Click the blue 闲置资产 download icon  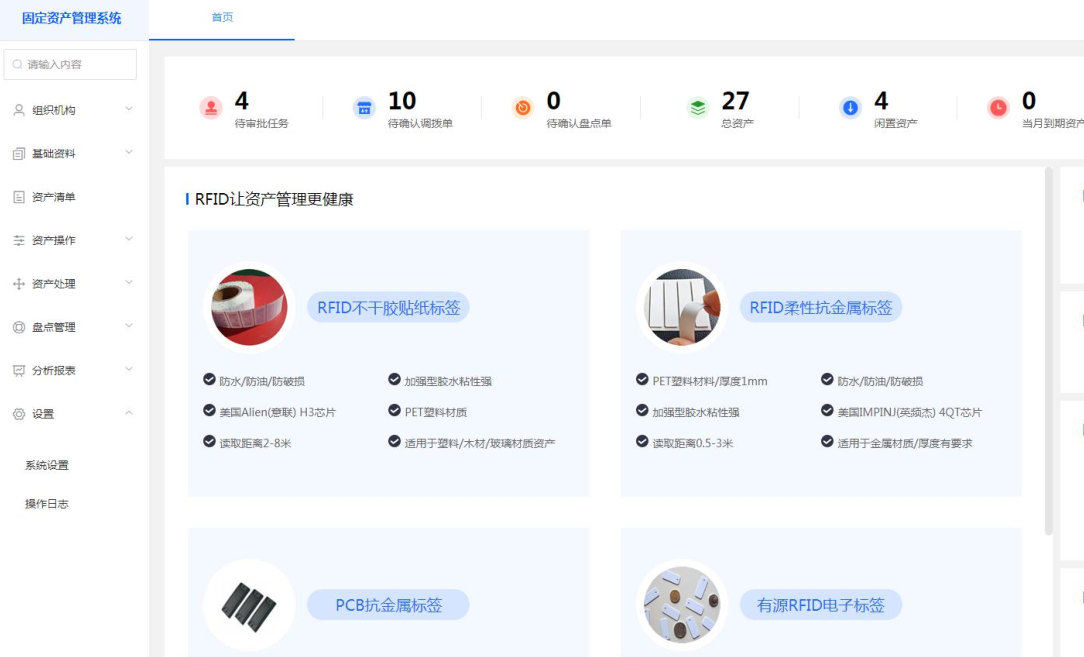tap(850, 108)
